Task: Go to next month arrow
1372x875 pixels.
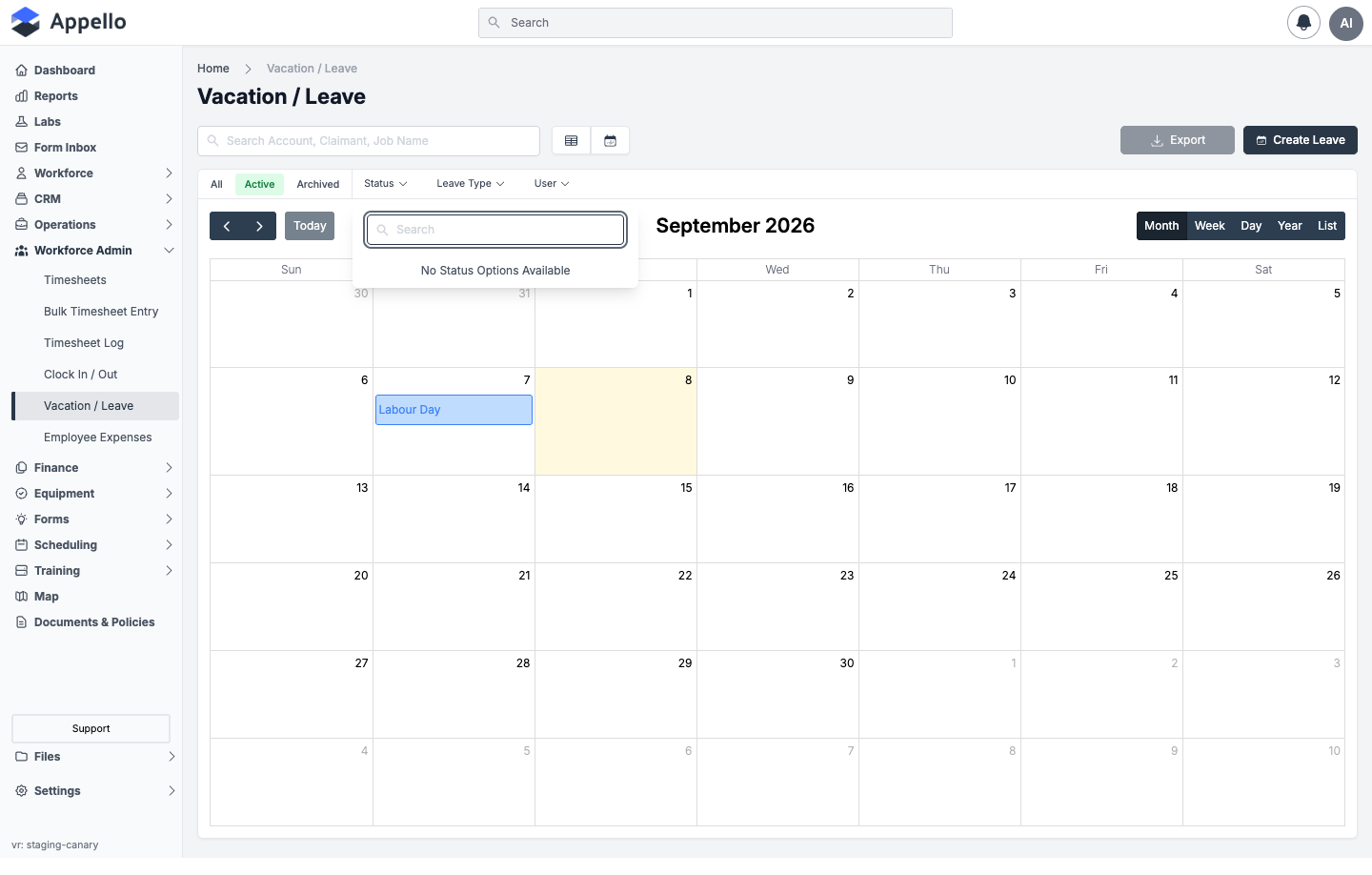Action: [x=259, y=226]
